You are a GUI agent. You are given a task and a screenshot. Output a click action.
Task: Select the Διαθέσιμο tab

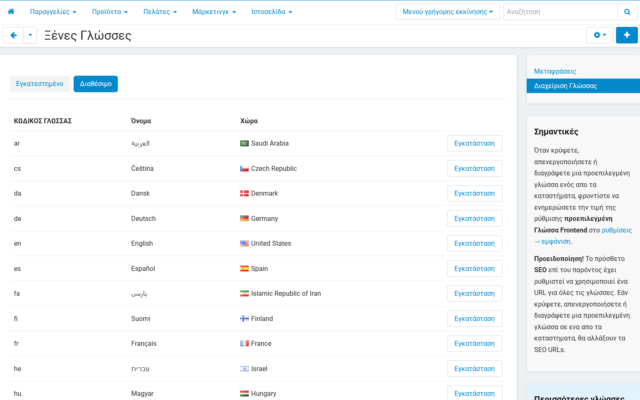coord(95,84)
